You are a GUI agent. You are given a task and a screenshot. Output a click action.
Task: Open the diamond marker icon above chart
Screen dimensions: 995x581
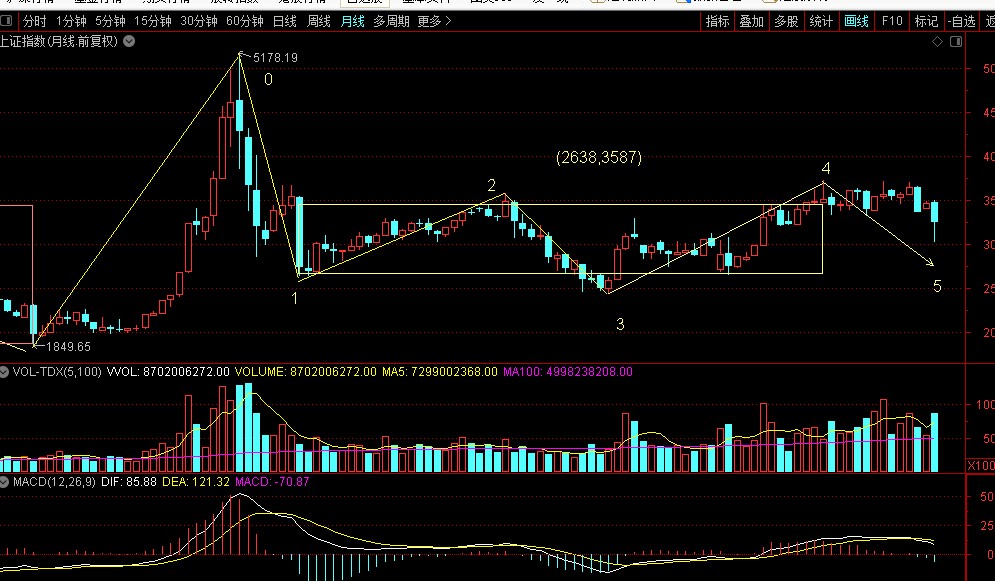937,42
